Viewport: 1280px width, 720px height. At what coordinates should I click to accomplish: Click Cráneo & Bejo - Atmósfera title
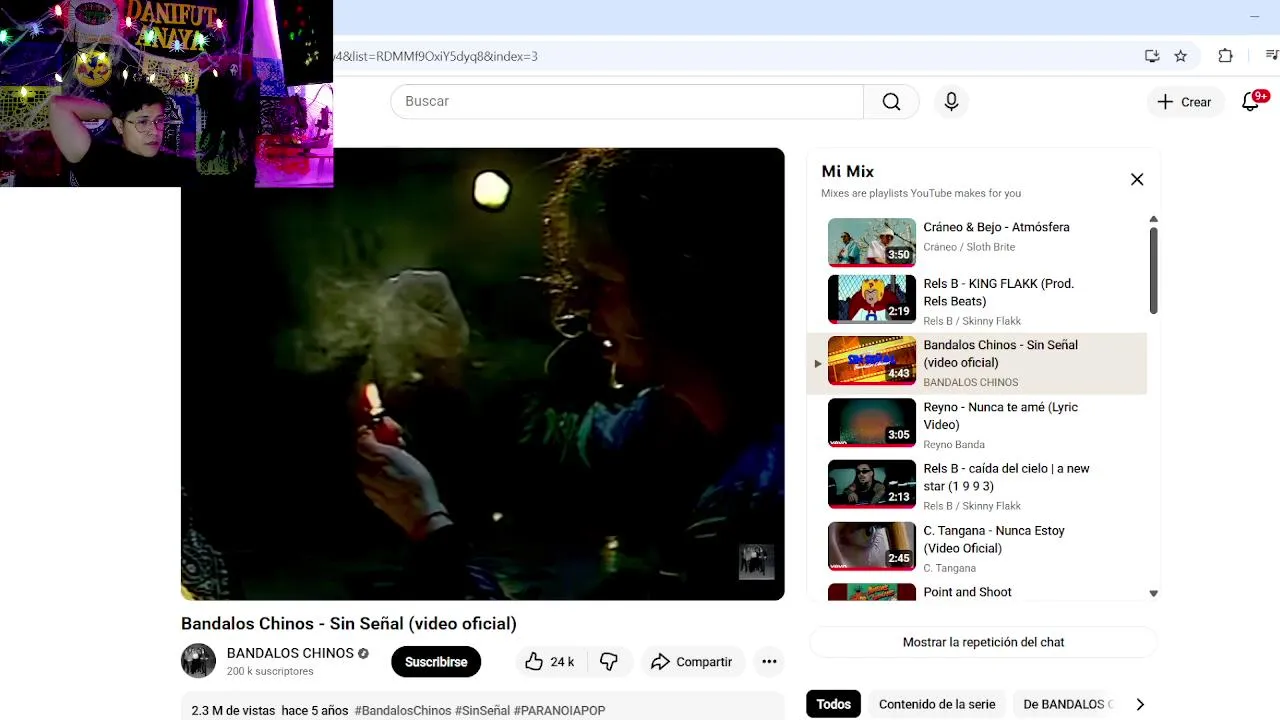[x=996, y=227]
